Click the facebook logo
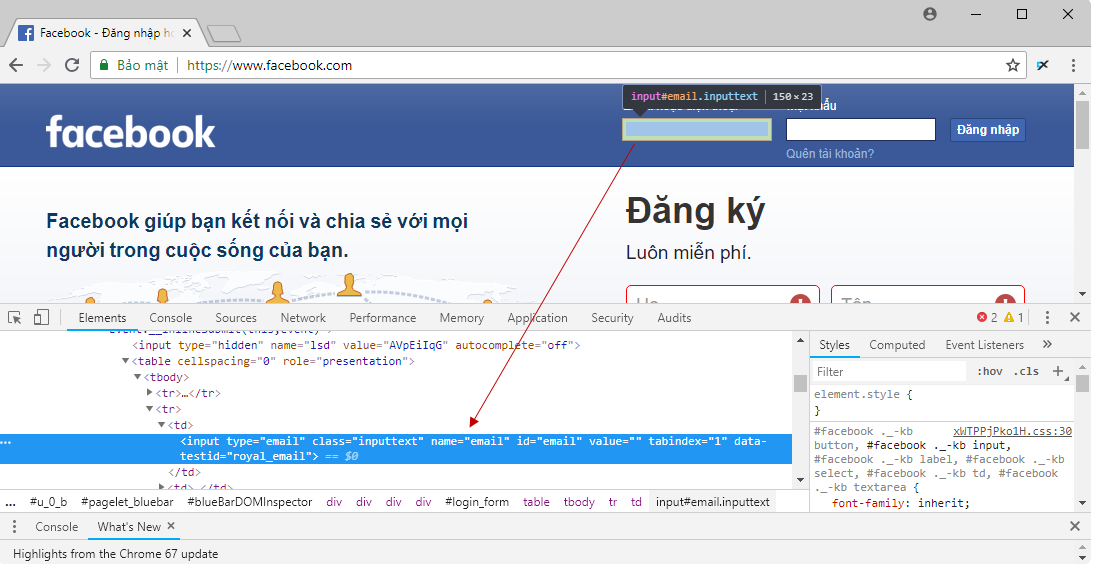 tap(130, 131)
